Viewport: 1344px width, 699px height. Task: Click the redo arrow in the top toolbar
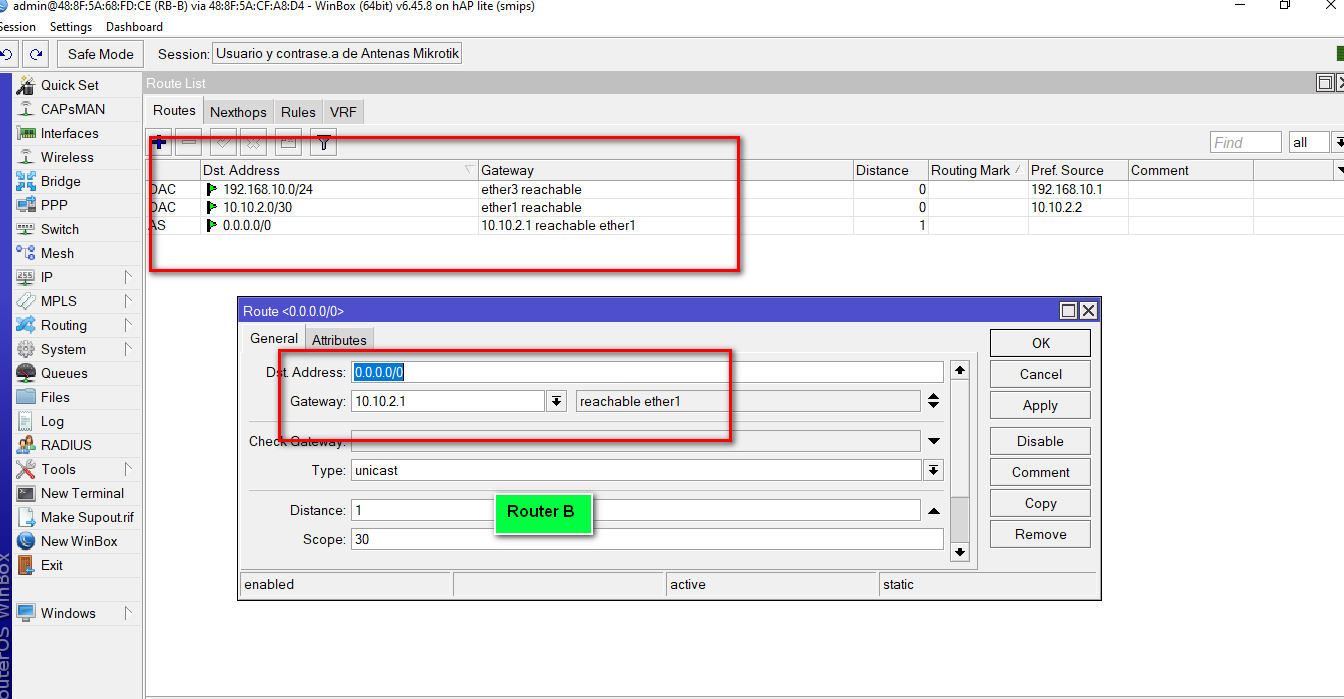point(36,54)
